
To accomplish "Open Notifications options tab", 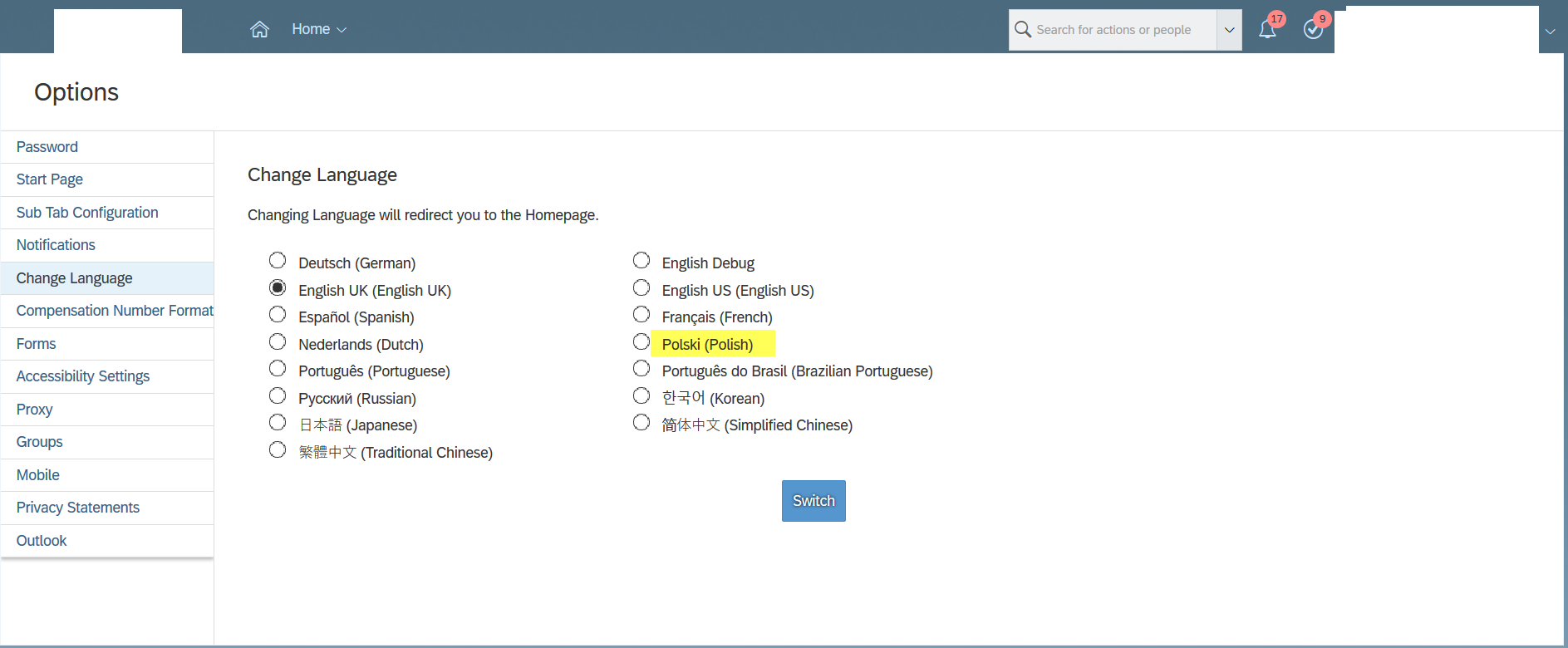I will [107, 245].
